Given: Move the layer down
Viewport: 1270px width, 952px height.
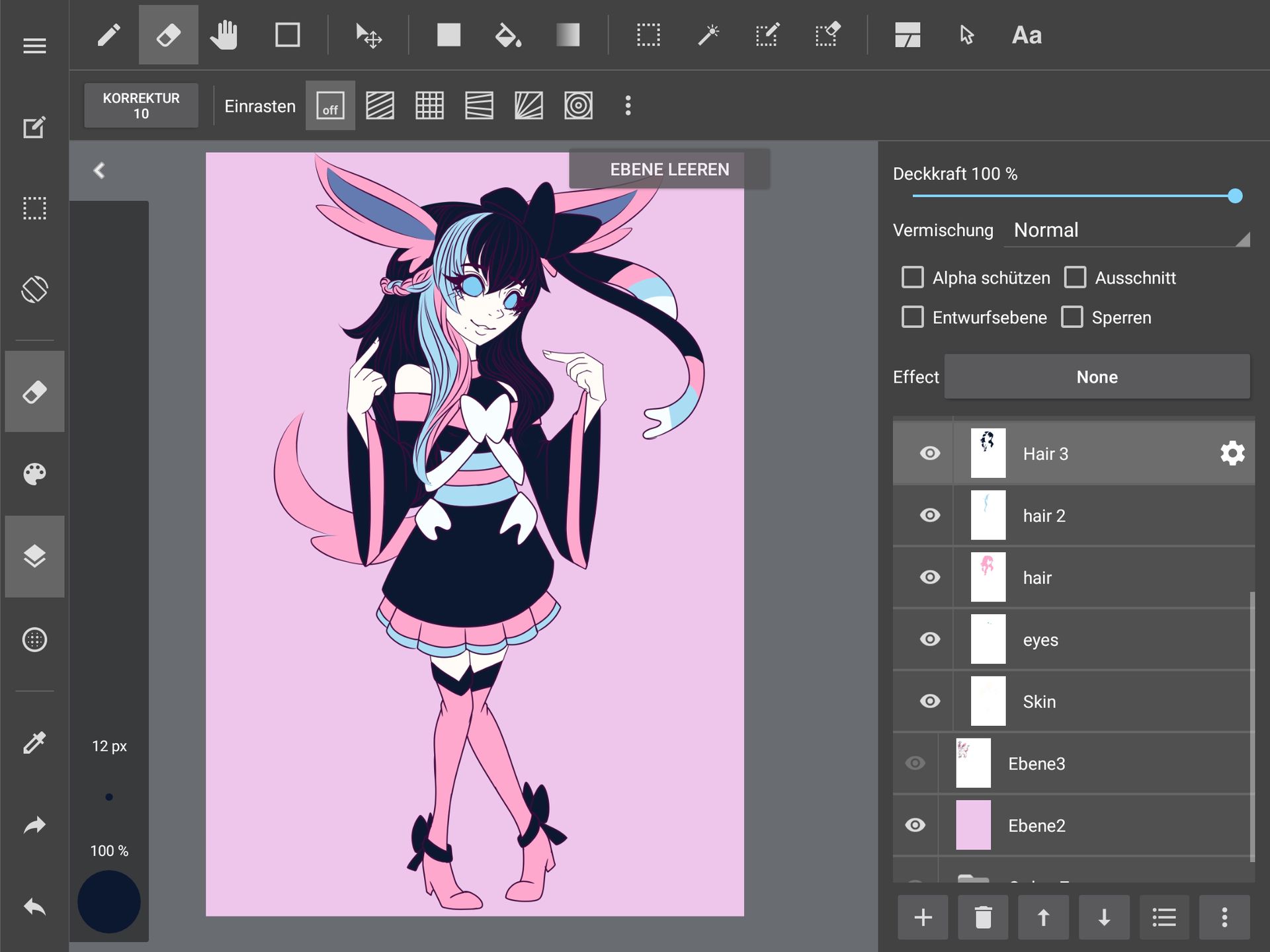Looking at the screenshot, I should 1104,917.
